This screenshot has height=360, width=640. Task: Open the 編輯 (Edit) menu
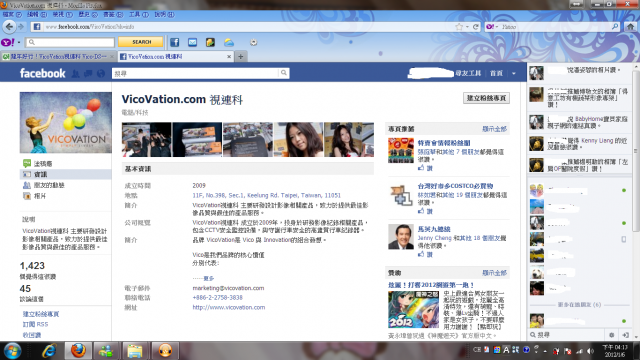[x=37, y=15]
